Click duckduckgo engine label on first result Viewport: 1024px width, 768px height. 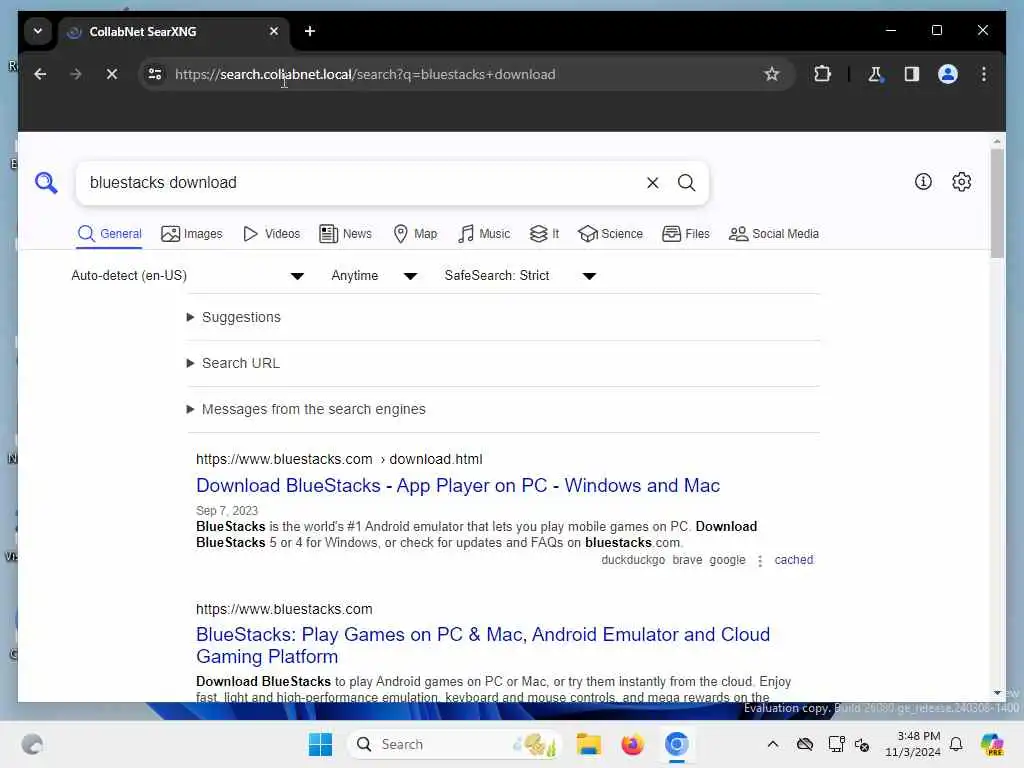click(633, 560)
